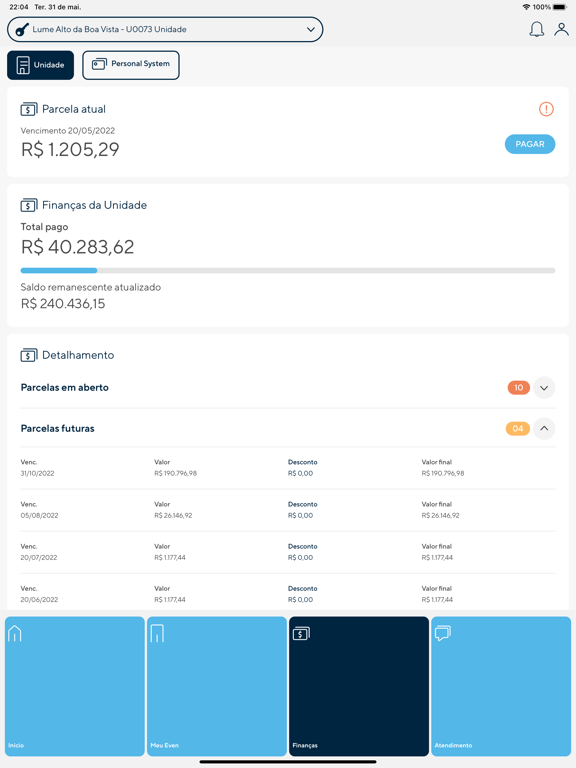This screenshot has width=576, height=768.
Task: Click Valor final R$ 1.177,44 in 20/06/2022 row
Action: 437,600
